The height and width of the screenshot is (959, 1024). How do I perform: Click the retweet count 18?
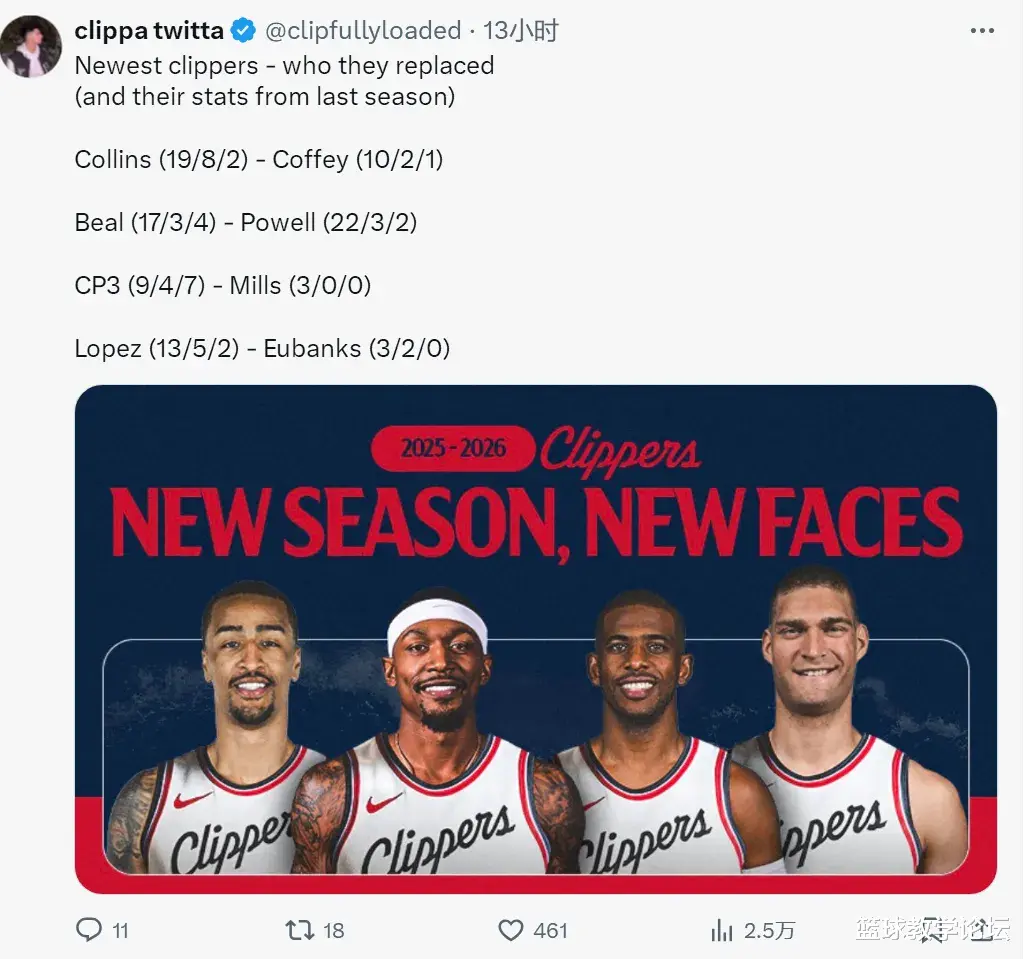tap(333, 931)
